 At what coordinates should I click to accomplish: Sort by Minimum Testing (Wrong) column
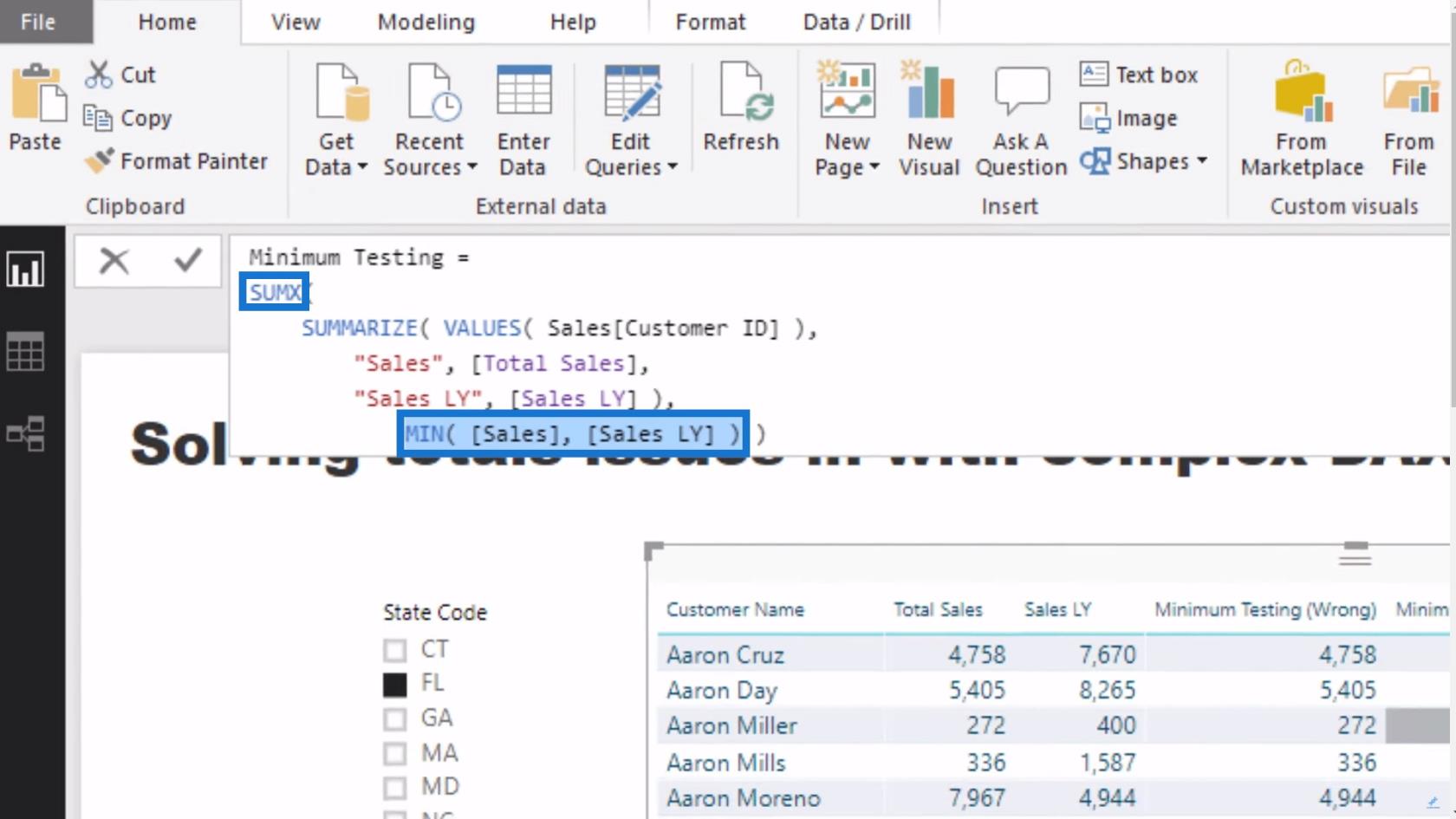[1265, 610]
